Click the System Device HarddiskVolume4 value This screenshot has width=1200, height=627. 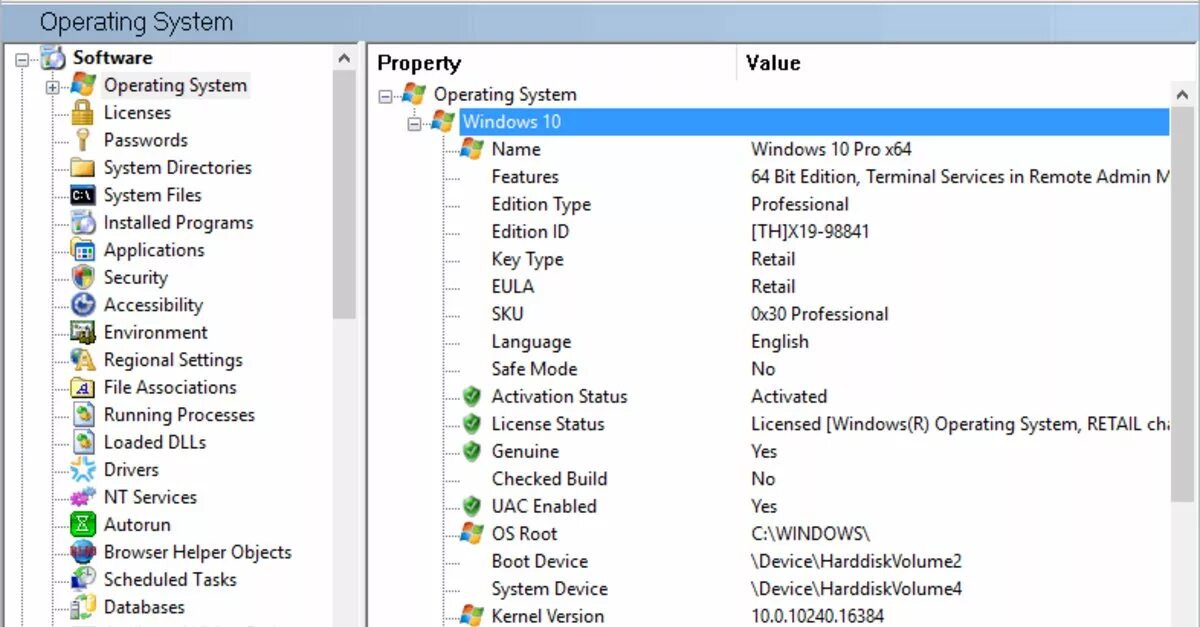click(x=856, y=589)
